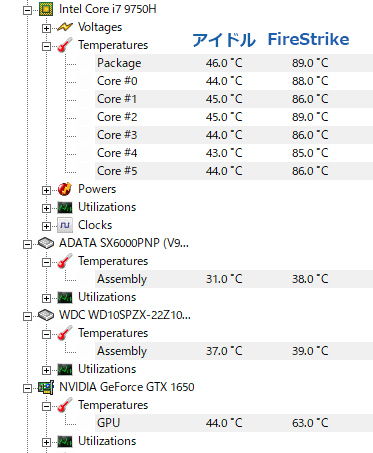The width and height of the screenshot is (373, 453).
Task: Collapse the CPU Temperatures node
Action: (x=46, y=46)
